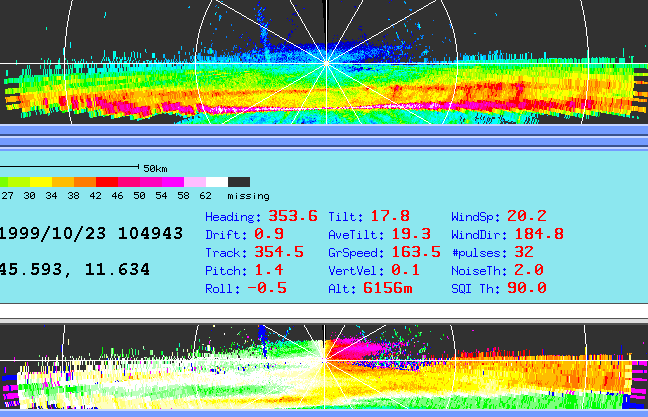This screenshot has height=417, width=648.
Task: Click the #pulses value 32
Action: point(525,252)
